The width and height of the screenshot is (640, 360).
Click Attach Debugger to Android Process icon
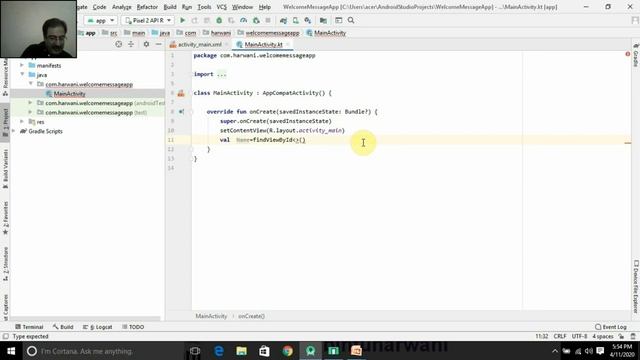point(256,20)
